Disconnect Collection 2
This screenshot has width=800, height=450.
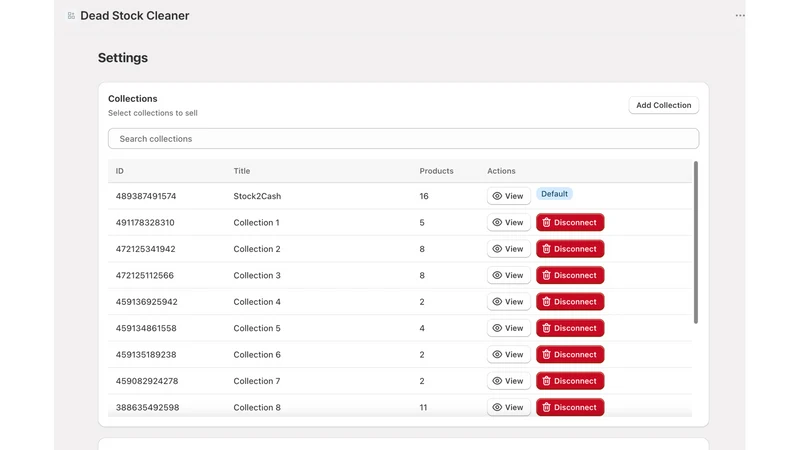click(x=570, y=249)
